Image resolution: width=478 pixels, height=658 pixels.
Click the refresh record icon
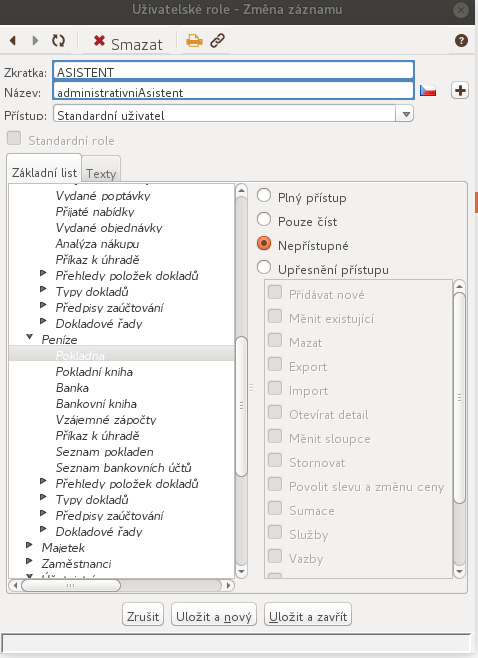click(x=58, y=41)
